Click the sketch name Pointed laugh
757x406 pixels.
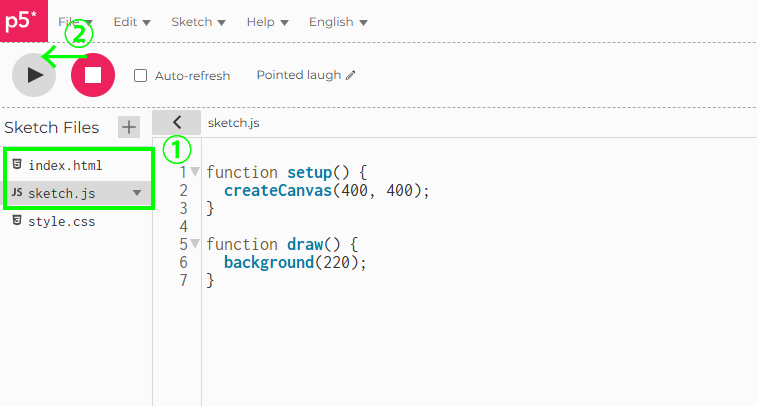coord(298,76)
